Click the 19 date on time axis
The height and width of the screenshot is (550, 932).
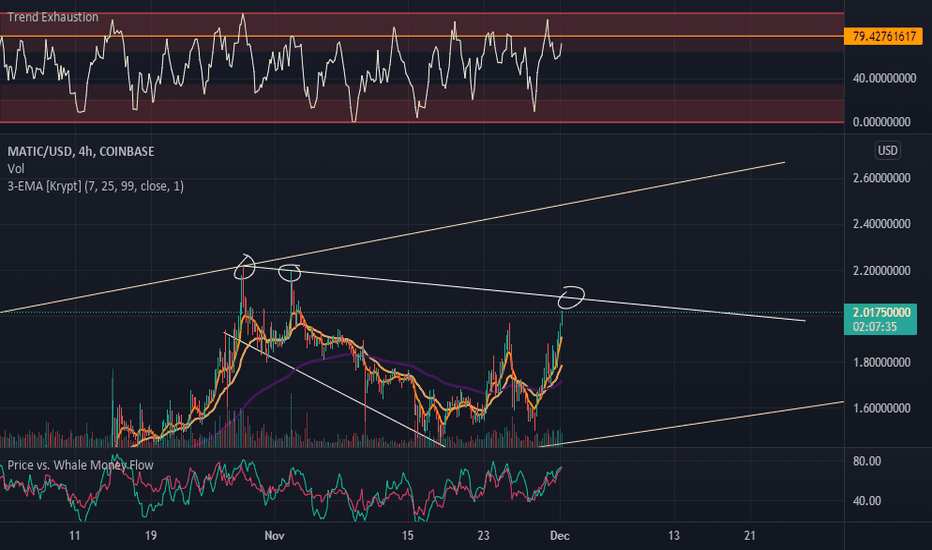coord(150,536)
